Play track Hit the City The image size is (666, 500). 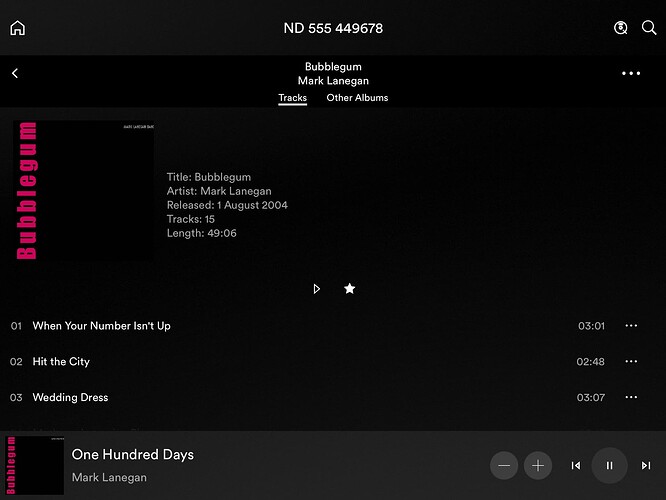[61, 362]
